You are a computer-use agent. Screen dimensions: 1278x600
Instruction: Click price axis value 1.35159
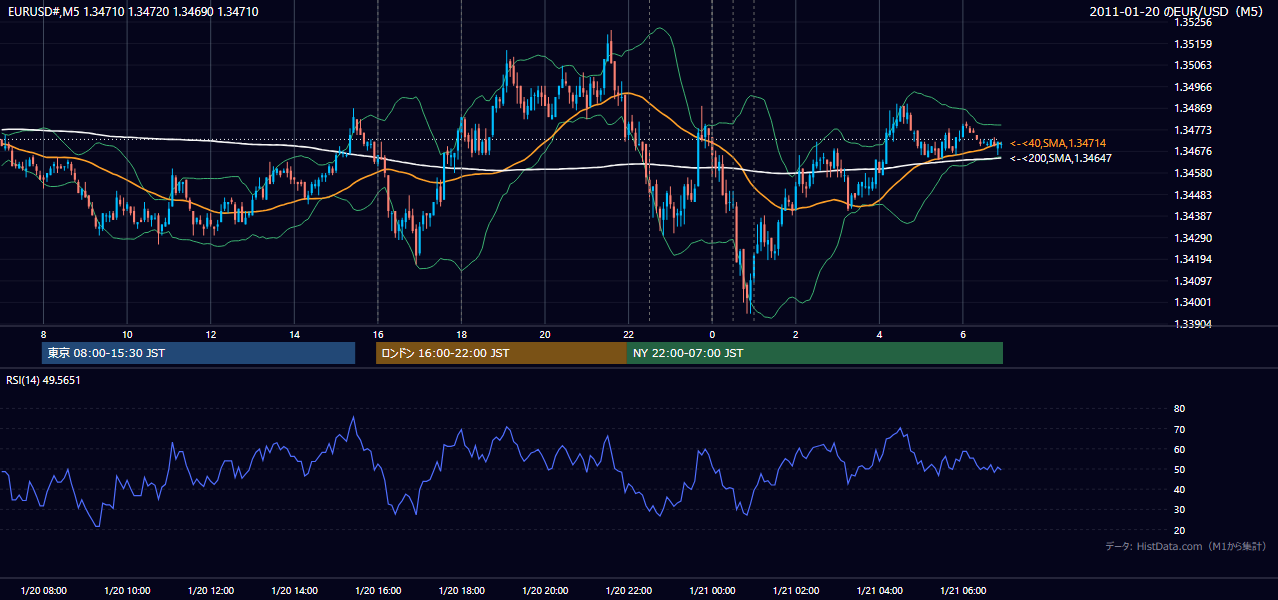tap(1192, 44)
